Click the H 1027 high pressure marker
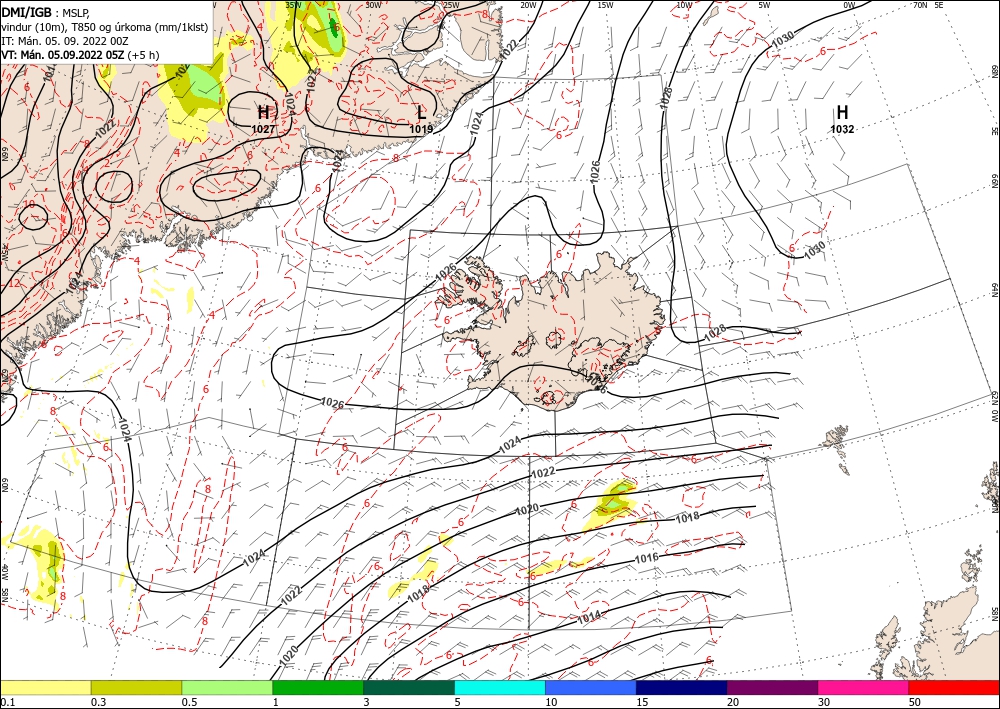1000x709 pixels. pos(263,119)
